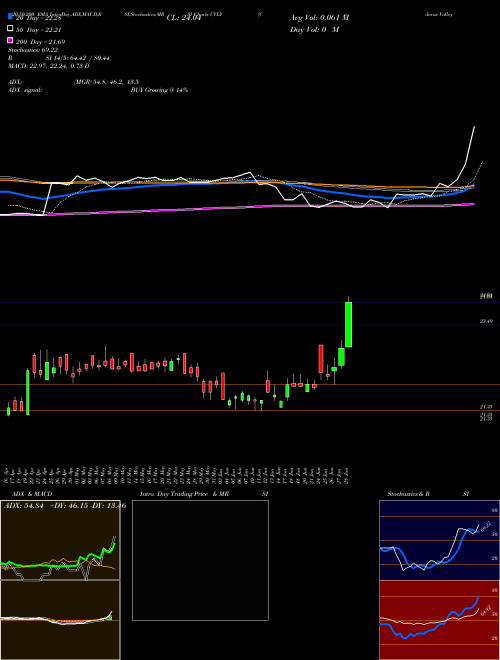Click the blue 20 Day legend swatch

point(11,17)
